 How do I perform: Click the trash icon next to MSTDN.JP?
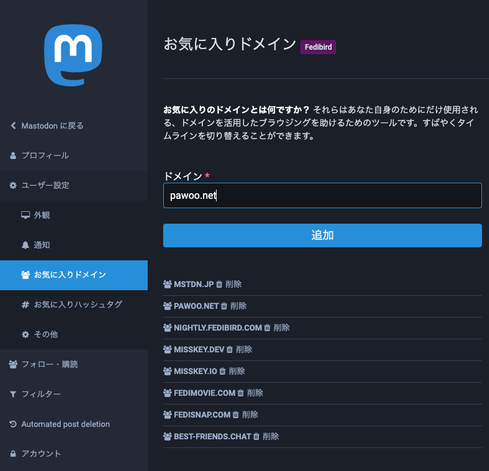(219, 284)
